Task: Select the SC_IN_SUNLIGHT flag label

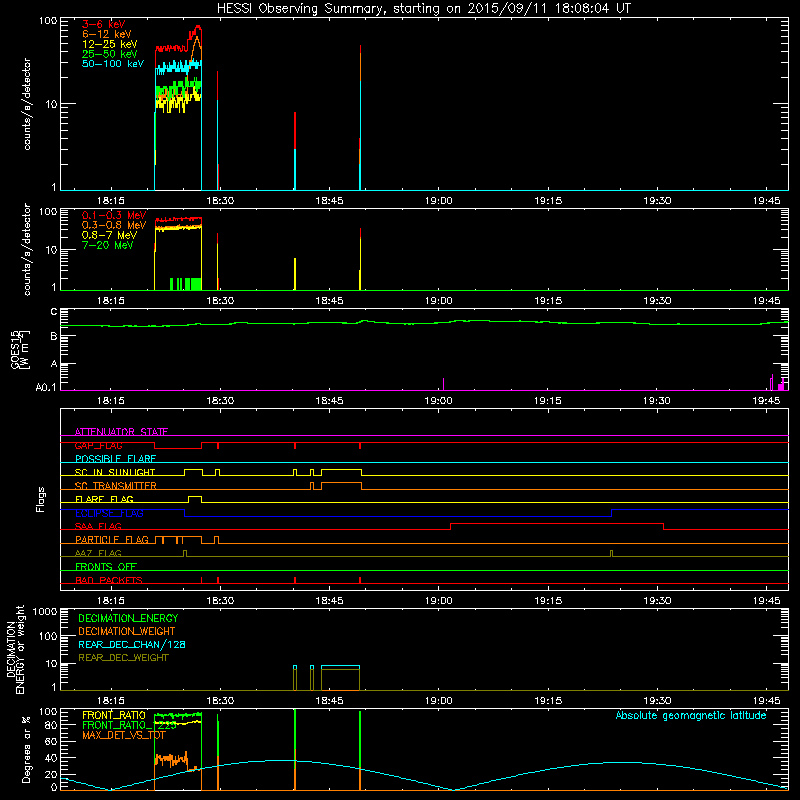Action: tap(115, 472)
